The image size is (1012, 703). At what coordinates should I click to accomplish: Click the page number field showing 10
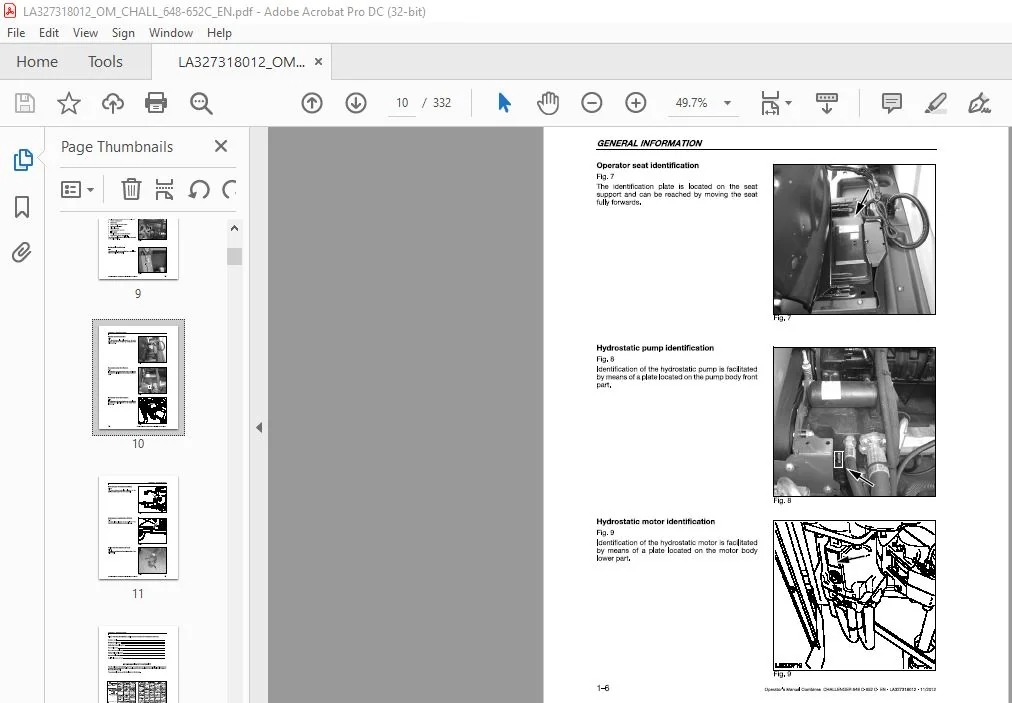402,103
